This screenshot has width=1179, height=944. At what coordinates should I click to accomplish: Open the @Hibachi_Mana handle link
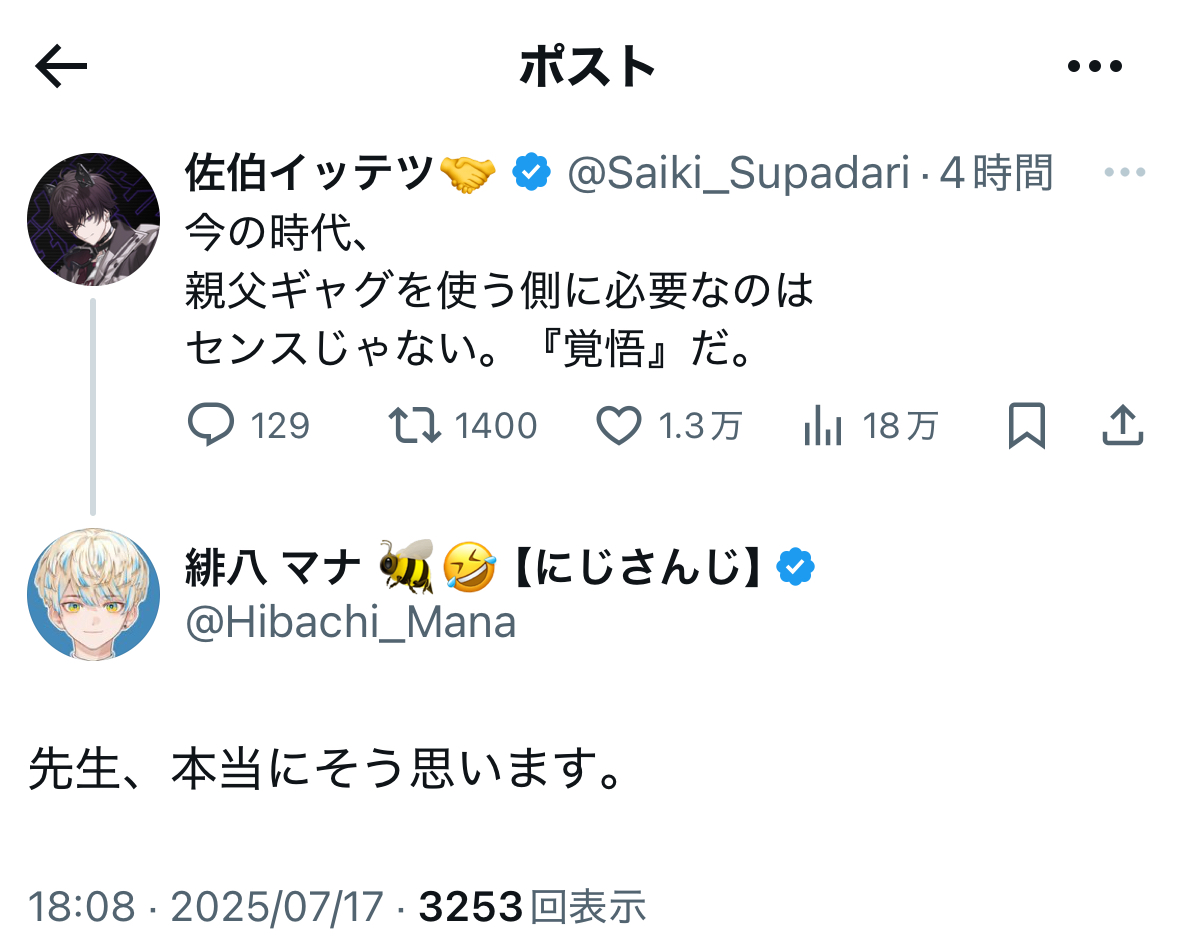click(x=351, y=623)
